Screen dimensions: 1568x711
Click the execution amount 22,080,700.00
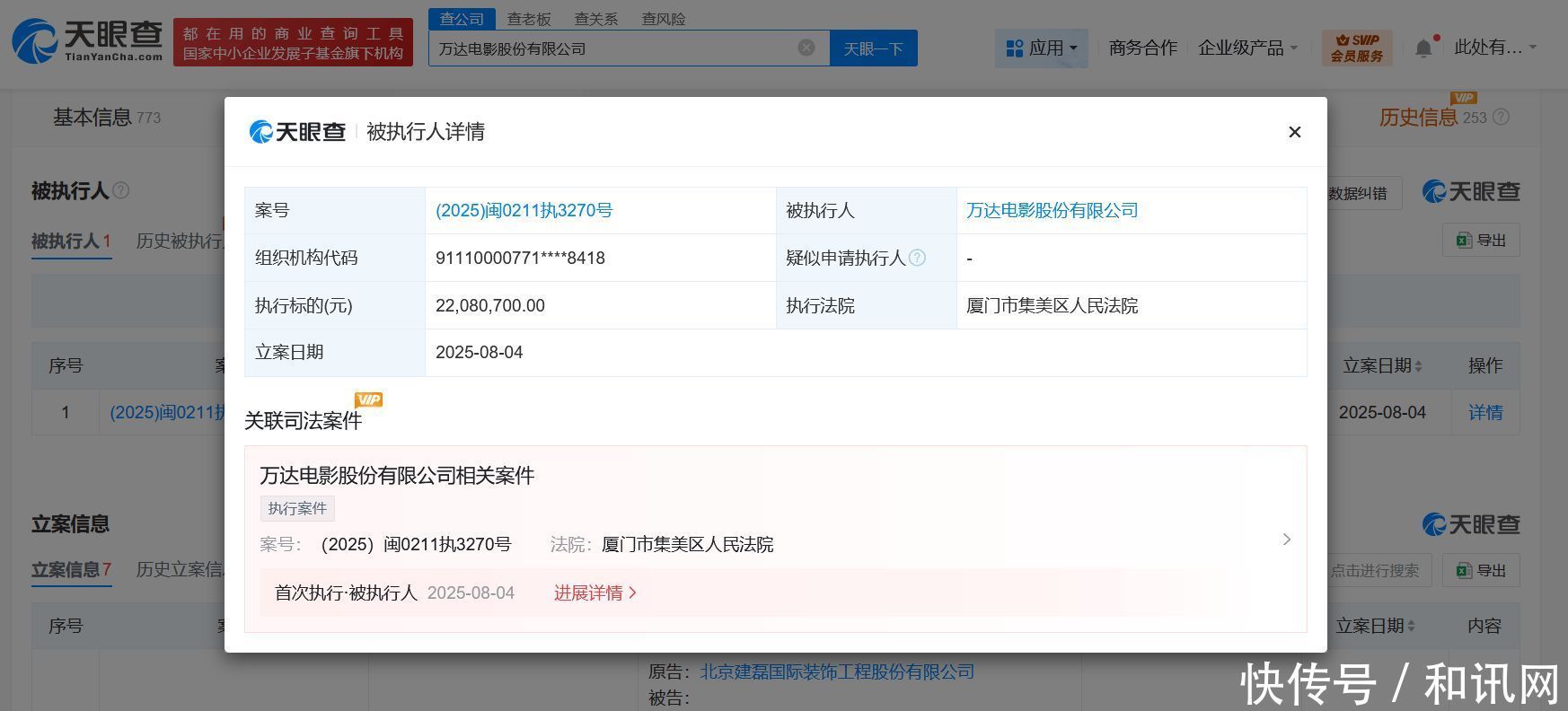489,305
